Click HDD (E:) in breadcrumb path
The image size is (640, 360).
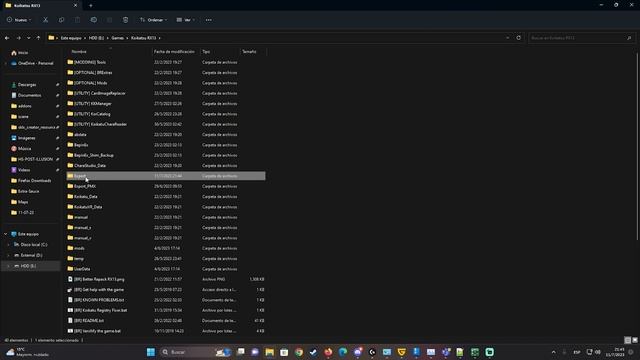point(96,38)
